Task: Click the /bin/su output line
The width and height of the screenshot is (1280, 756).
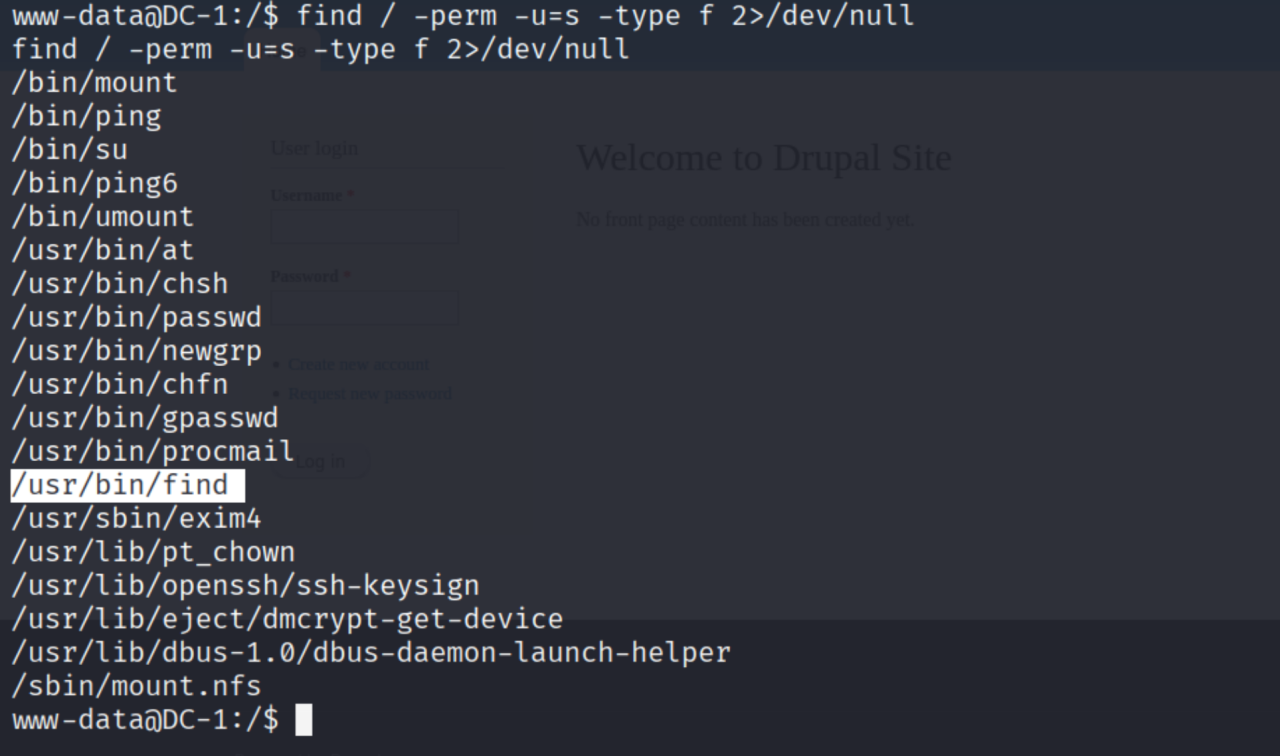Action: coord(69,150)
